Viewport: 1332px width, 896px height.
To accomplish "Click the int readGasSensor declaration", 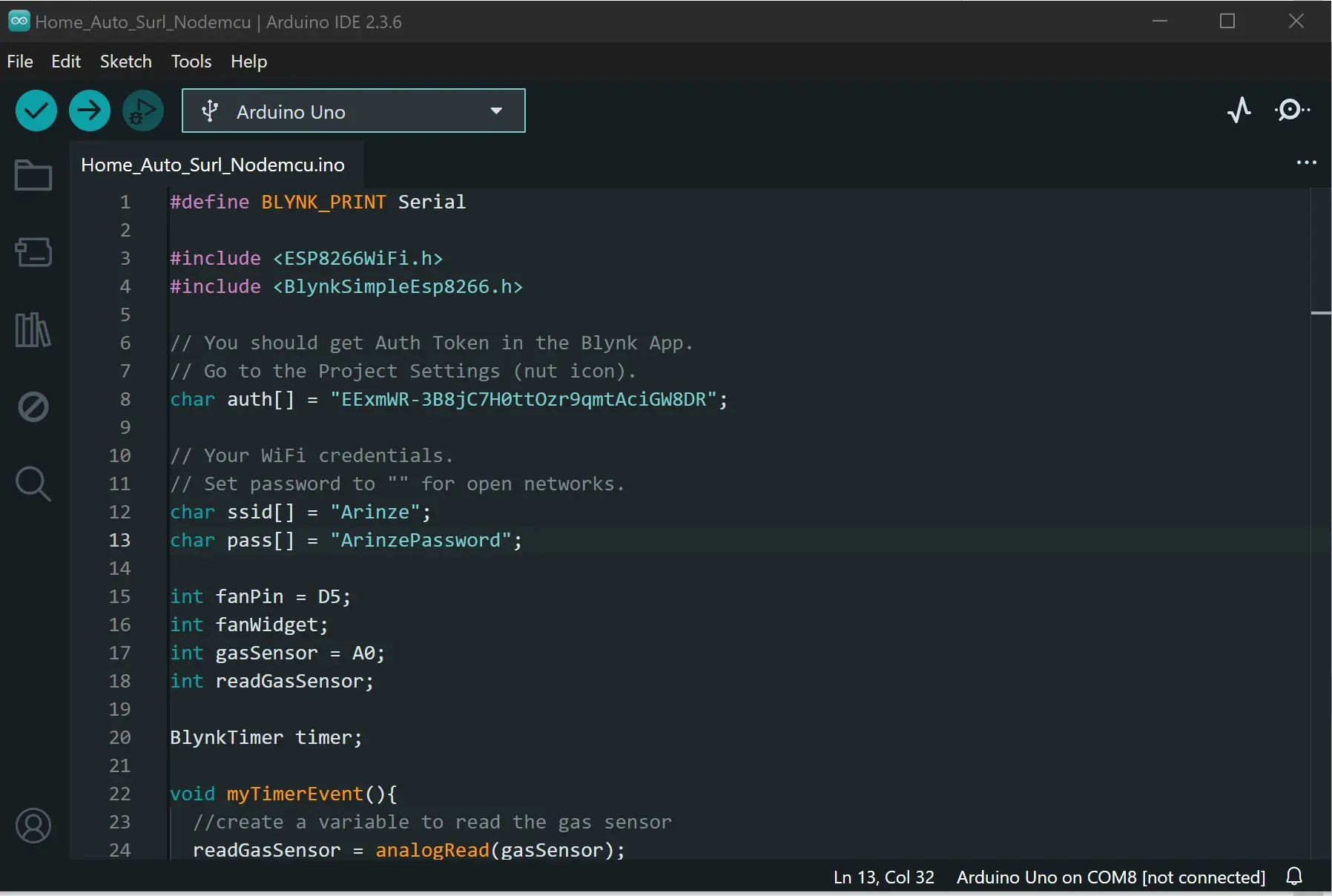I will 272,681.
